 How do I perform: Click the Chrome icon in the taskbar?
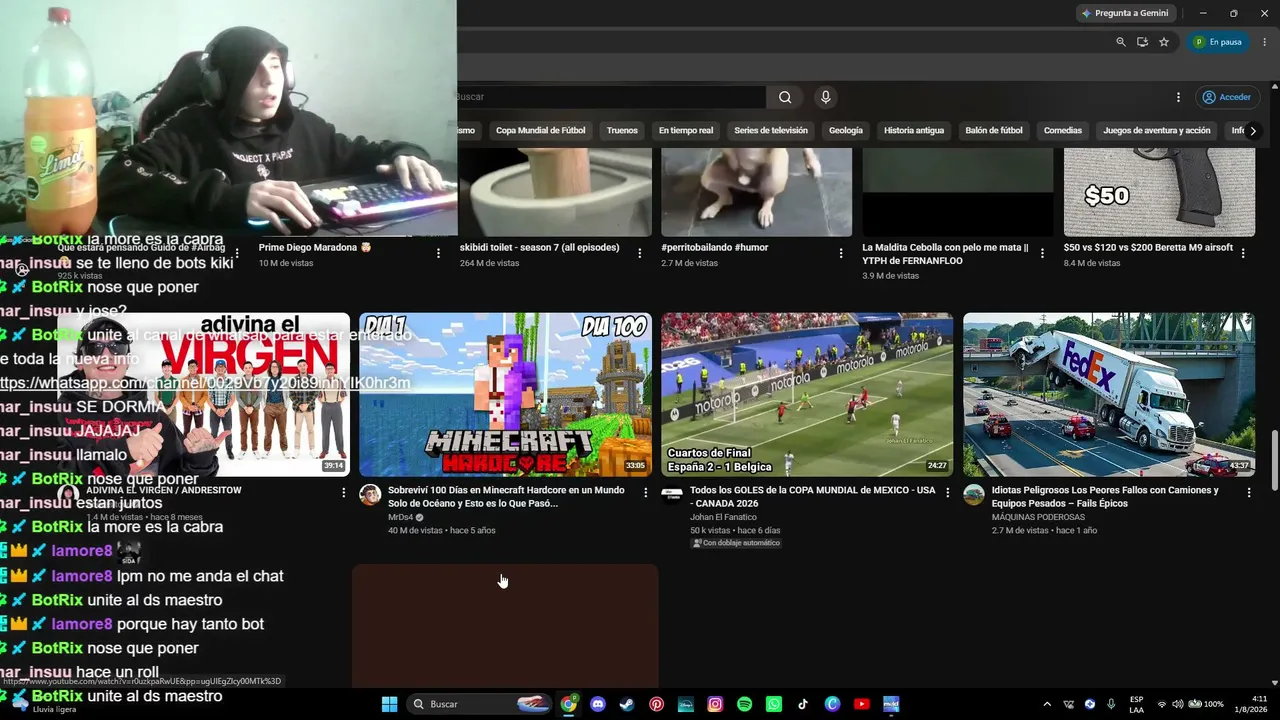[x=568, y=704]
